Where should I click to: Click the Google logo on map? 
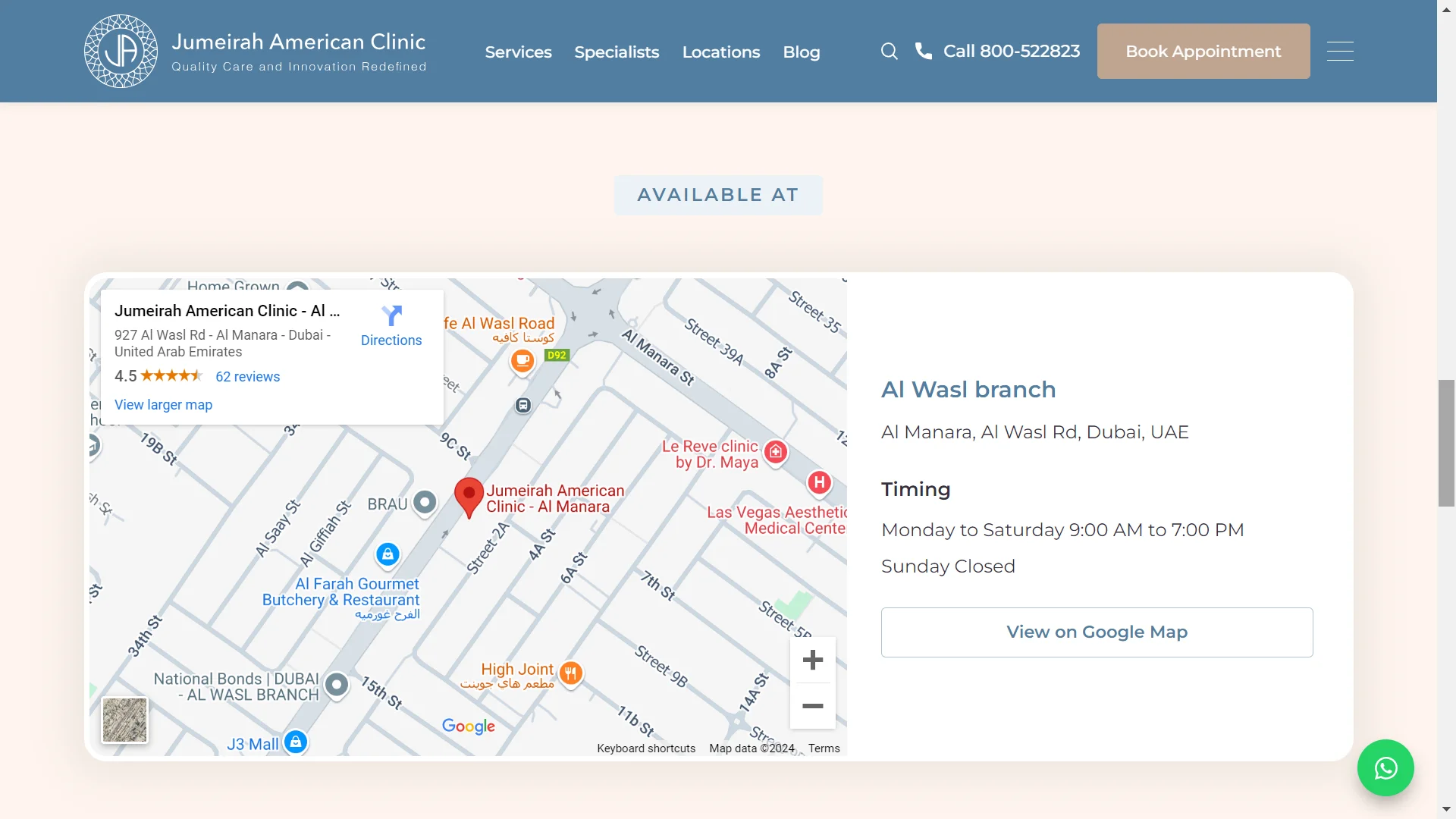point(469,726)
